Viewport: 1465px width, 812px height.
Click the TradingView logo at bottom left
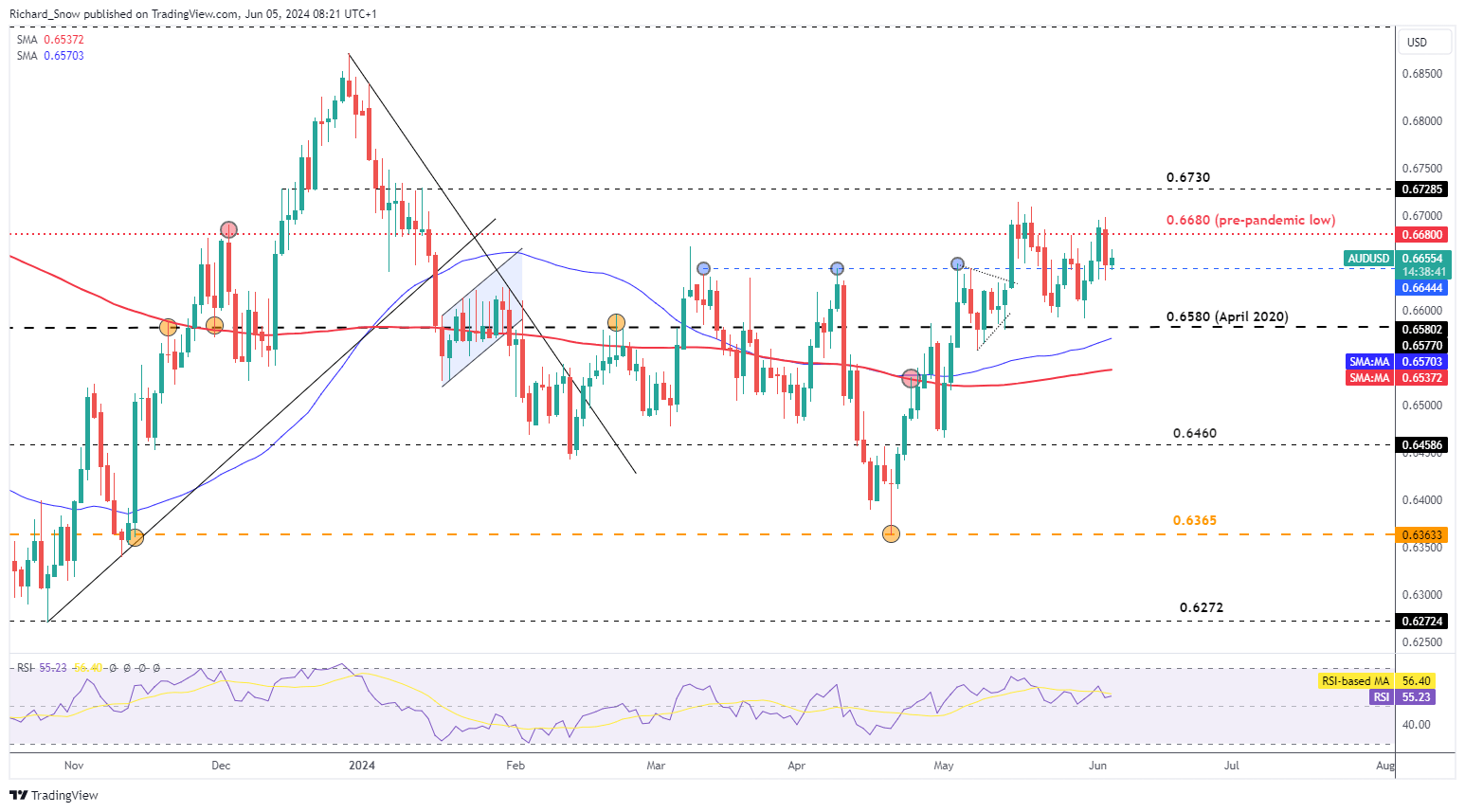tap(54, 795)
